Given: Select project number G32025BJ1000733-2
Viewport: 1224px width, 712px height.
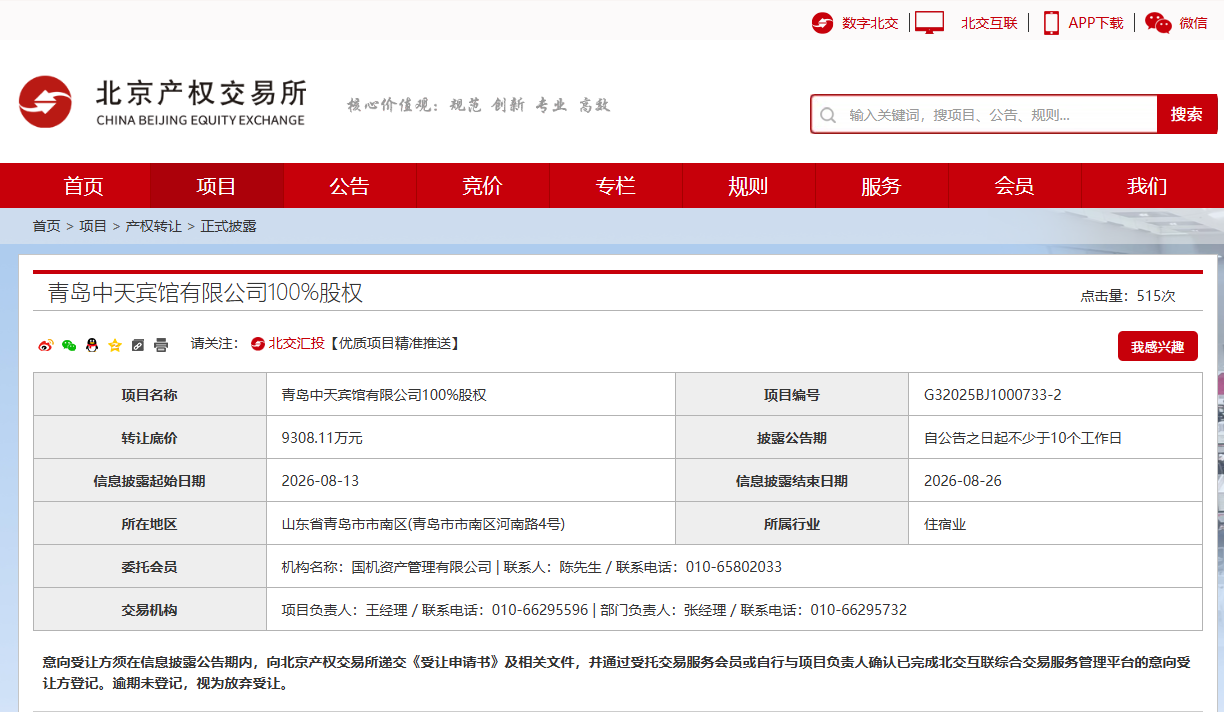Looking at the screenshot, I should [x=992, y=395].
